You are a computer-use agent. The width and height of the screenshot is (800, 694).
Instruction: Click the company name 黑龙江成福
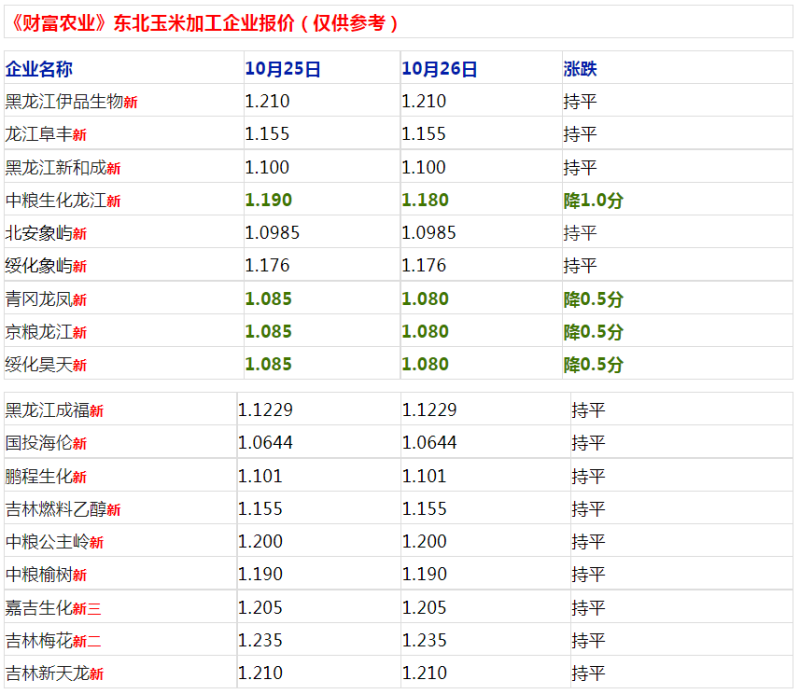pos(47,410)
